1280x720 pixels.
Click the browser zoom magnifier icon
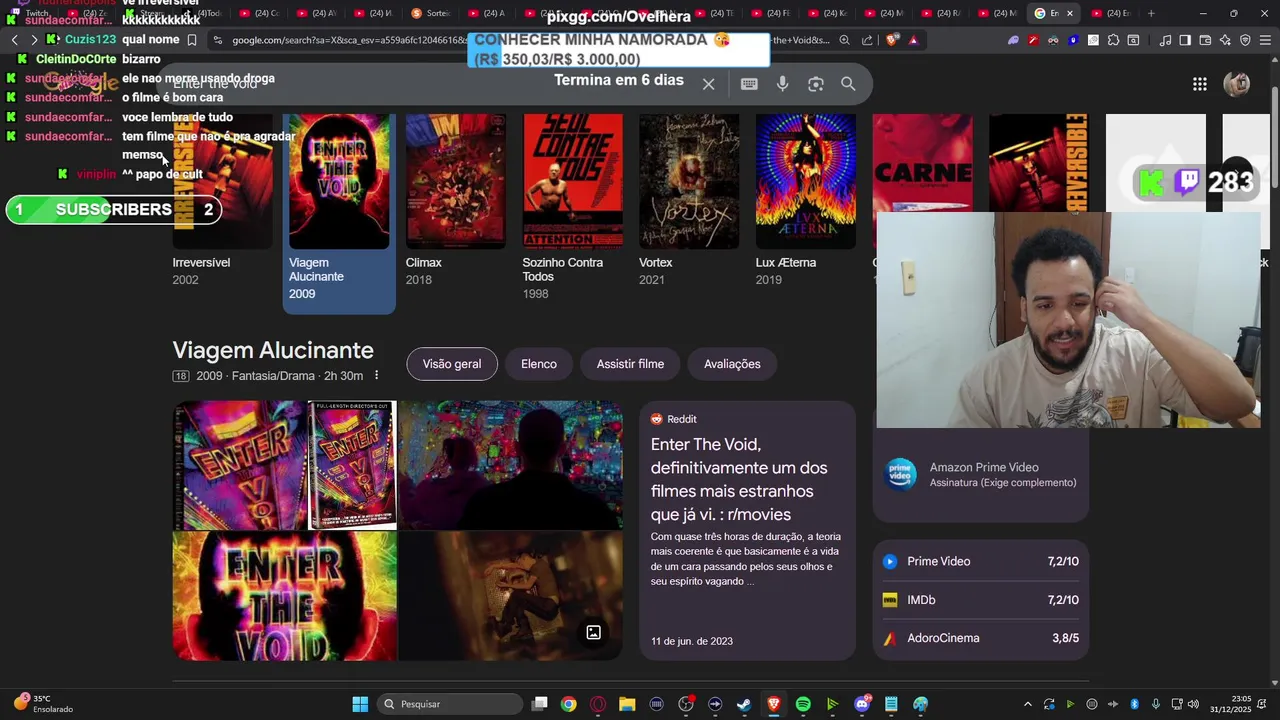coord(845,40)
